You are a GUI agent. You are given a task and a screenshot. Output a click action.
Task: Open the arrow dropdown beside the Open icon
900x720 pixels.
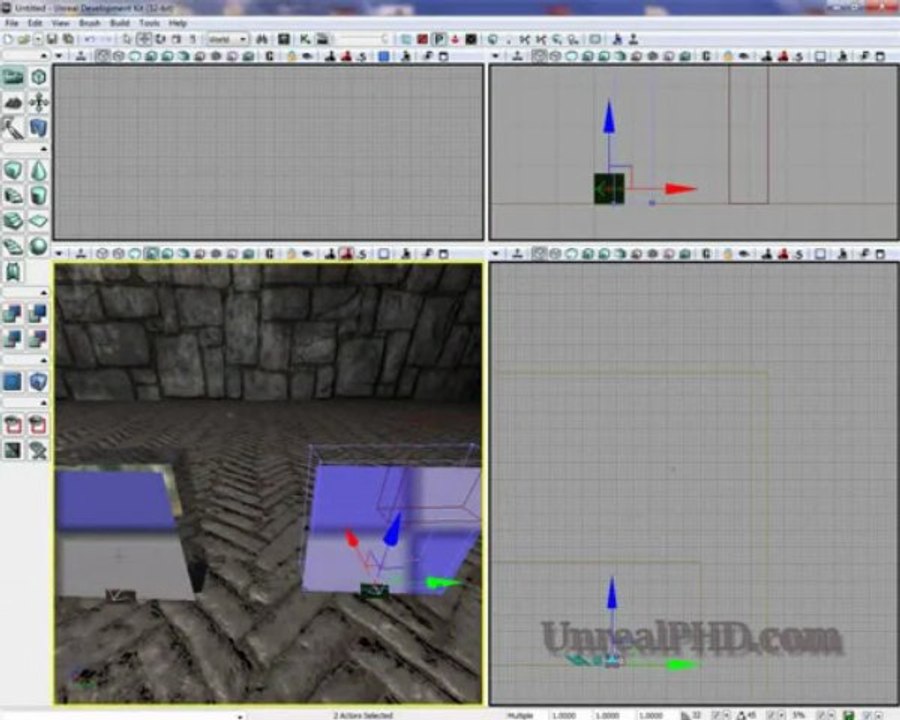pos(38,39)
